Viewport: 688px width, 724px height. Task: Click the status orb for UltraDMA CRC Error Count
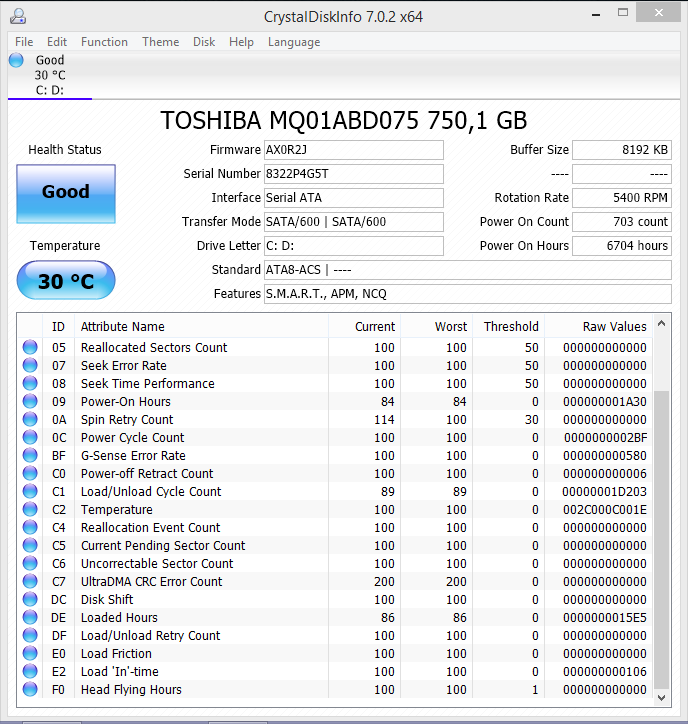(30, 581)
